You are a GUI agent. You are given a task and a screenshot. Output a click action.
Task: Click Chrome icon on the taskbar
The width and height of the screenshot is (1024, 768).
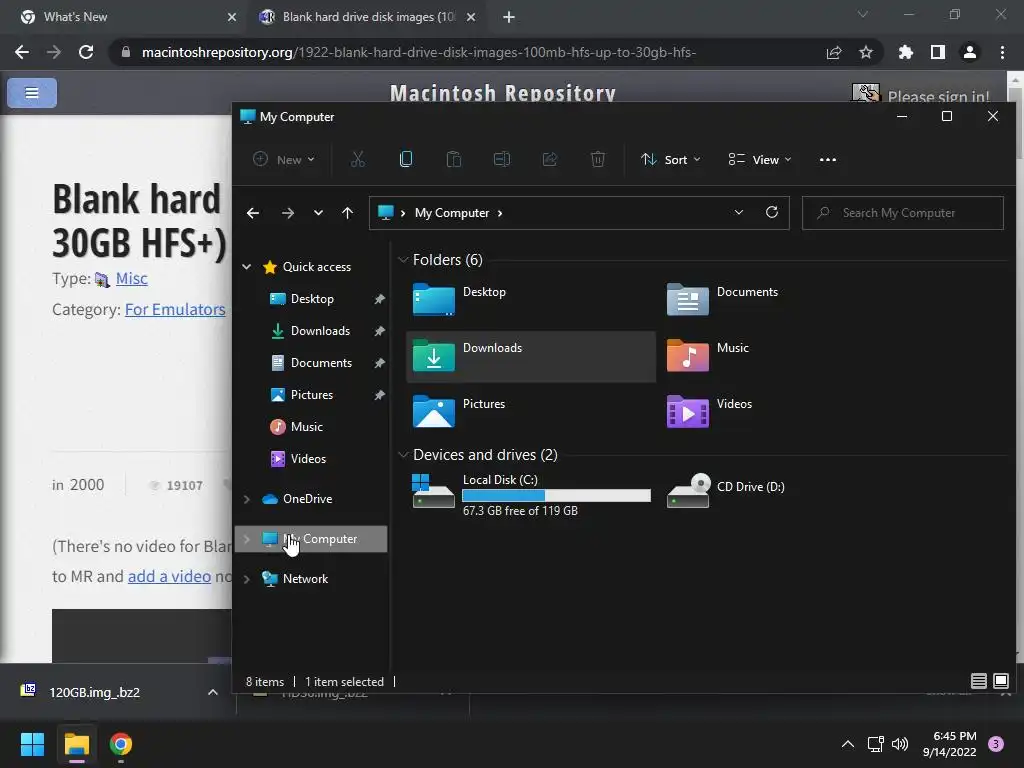[121, 744]
